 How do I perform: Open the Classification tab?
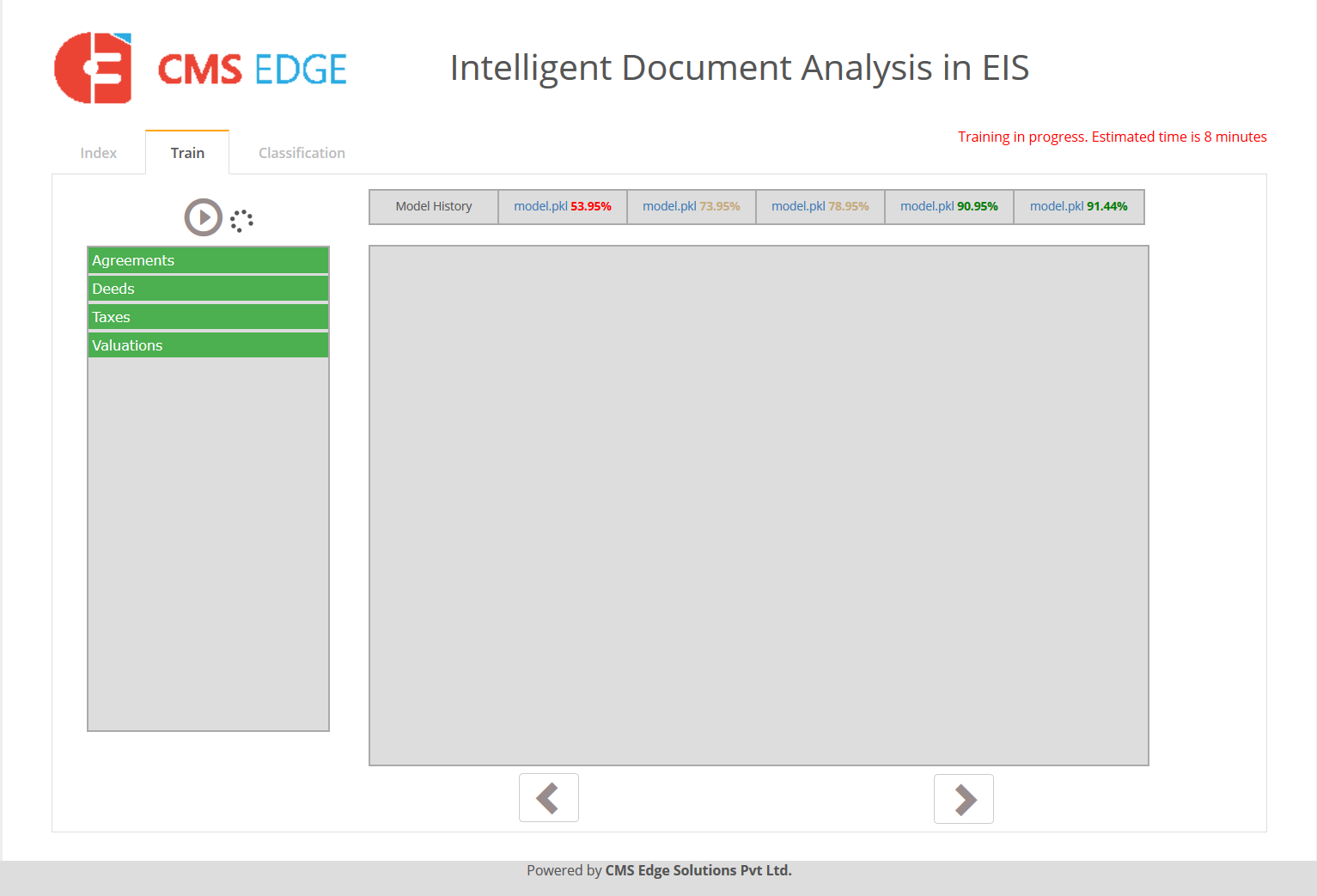tap(302, 153)
